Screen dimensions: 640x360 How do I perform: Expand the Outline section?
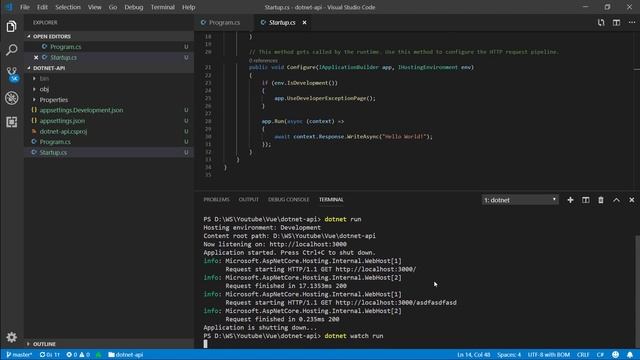click(x=108, y=344)
